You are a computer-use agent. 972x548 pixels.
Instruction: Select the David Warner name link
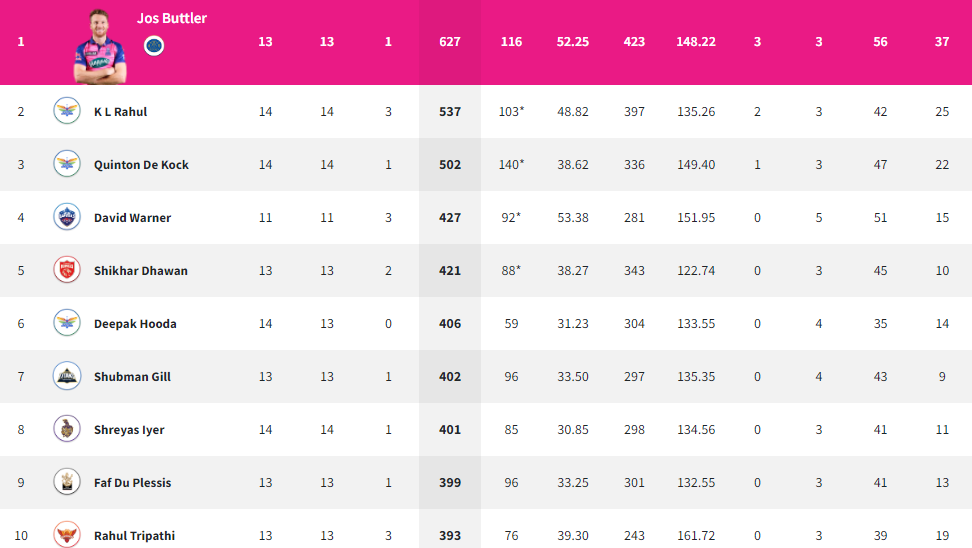(x=132, y=218)
